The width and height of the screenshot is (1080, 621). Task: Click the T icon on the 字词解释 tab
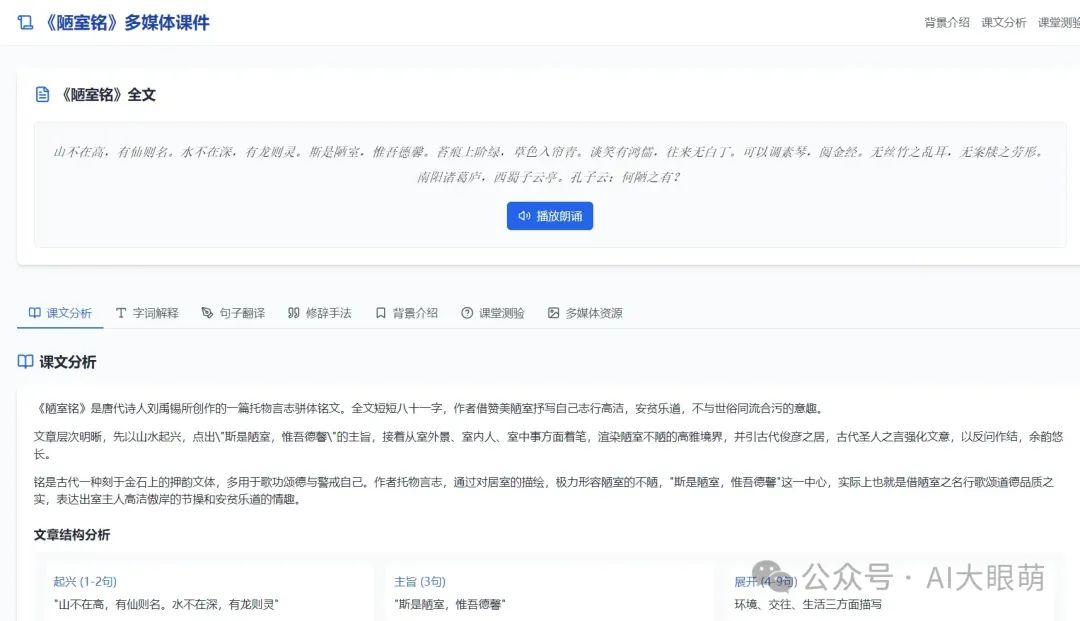tap(121, 313)
